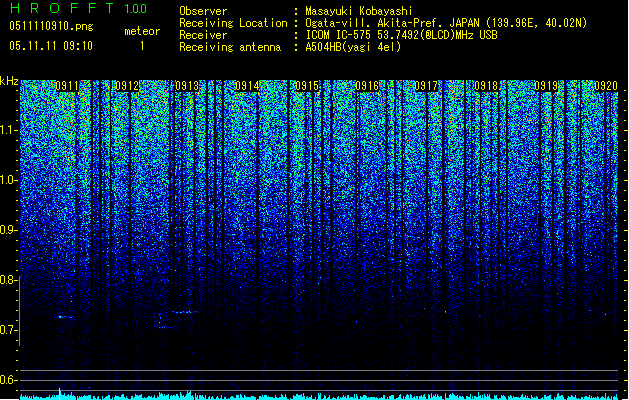Click the yellow detection spike in the bottom power graph
The image size is (629, 400).
coord(59,394)
